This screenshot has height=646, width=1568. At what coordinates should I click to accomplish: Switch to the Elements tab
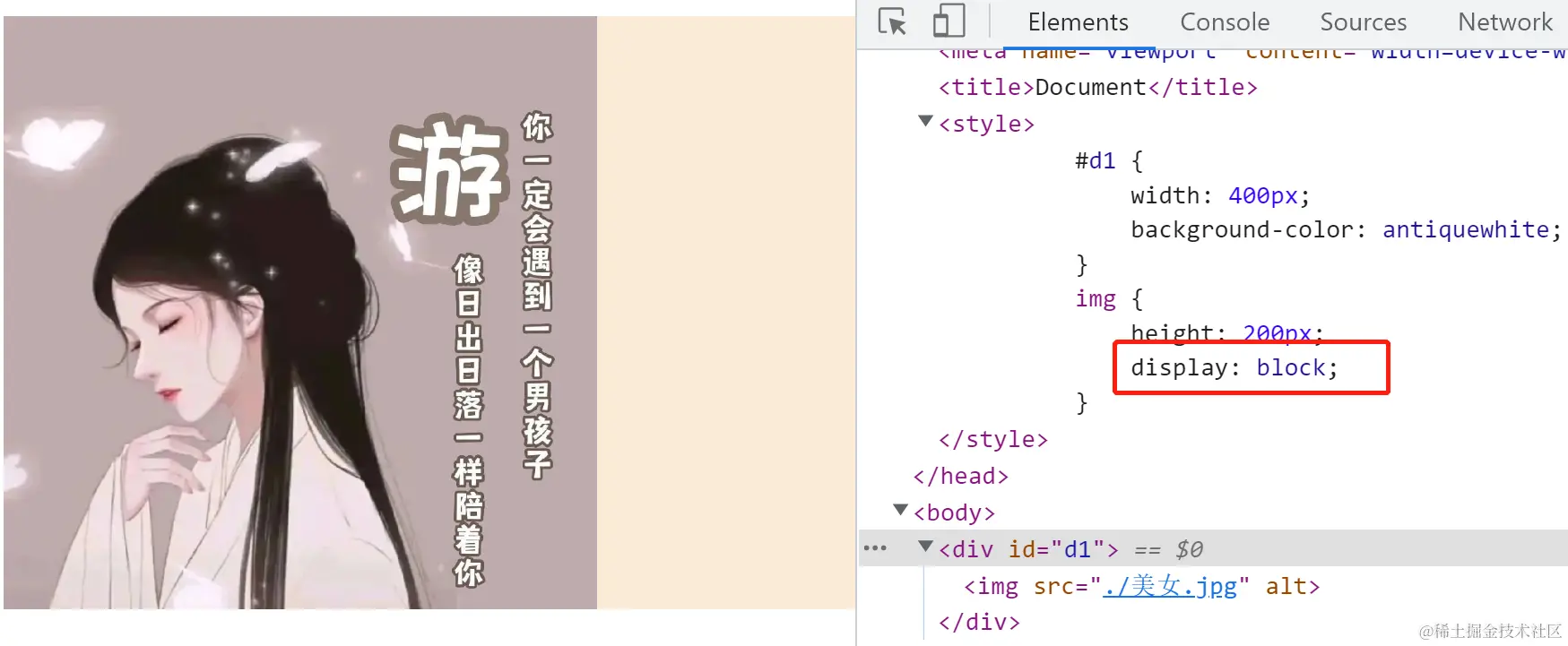(x=1078, y=22)
